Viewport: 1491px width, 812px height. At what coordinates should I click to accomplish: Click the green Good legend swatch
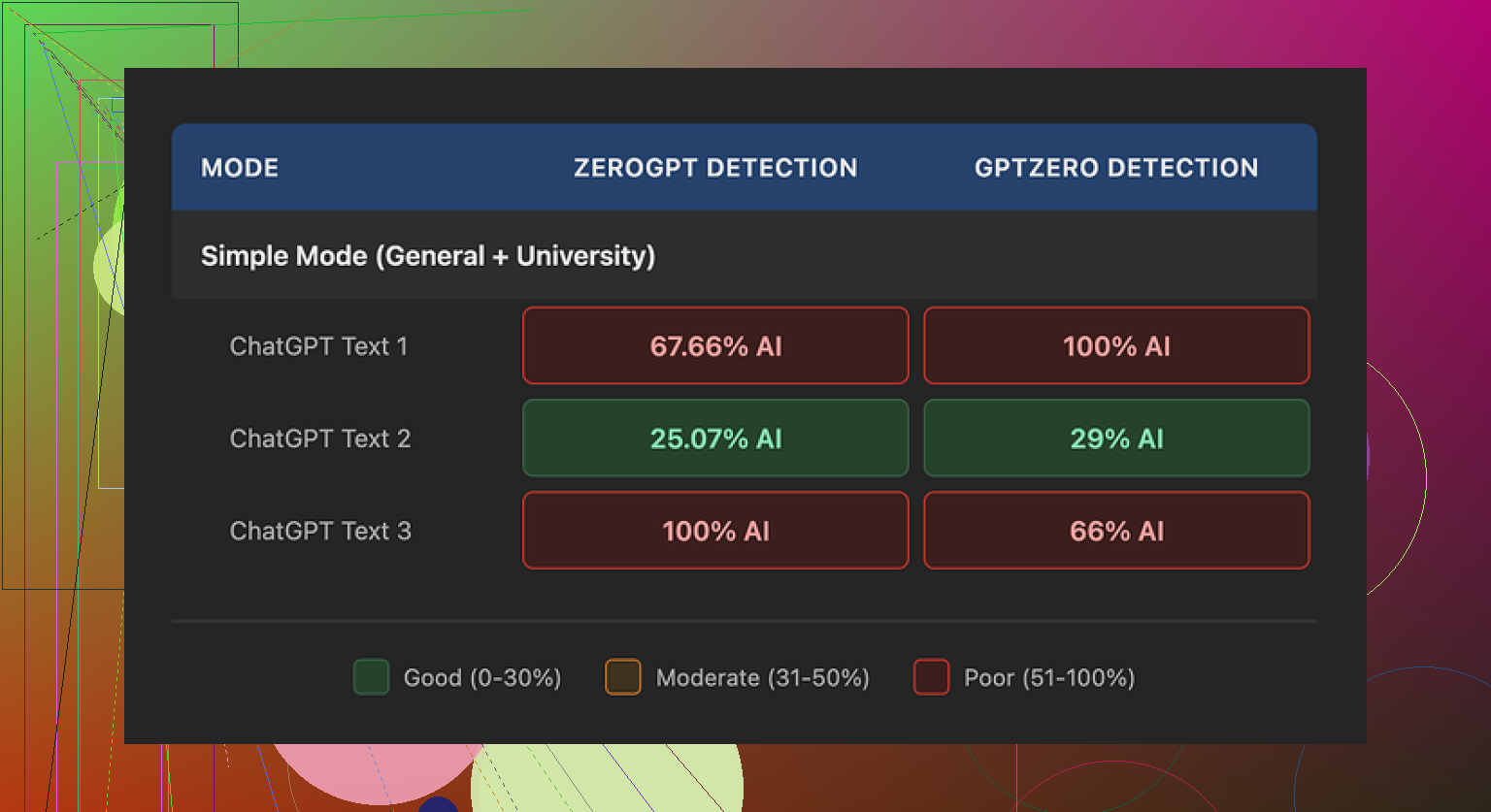[x=371, y=677]
